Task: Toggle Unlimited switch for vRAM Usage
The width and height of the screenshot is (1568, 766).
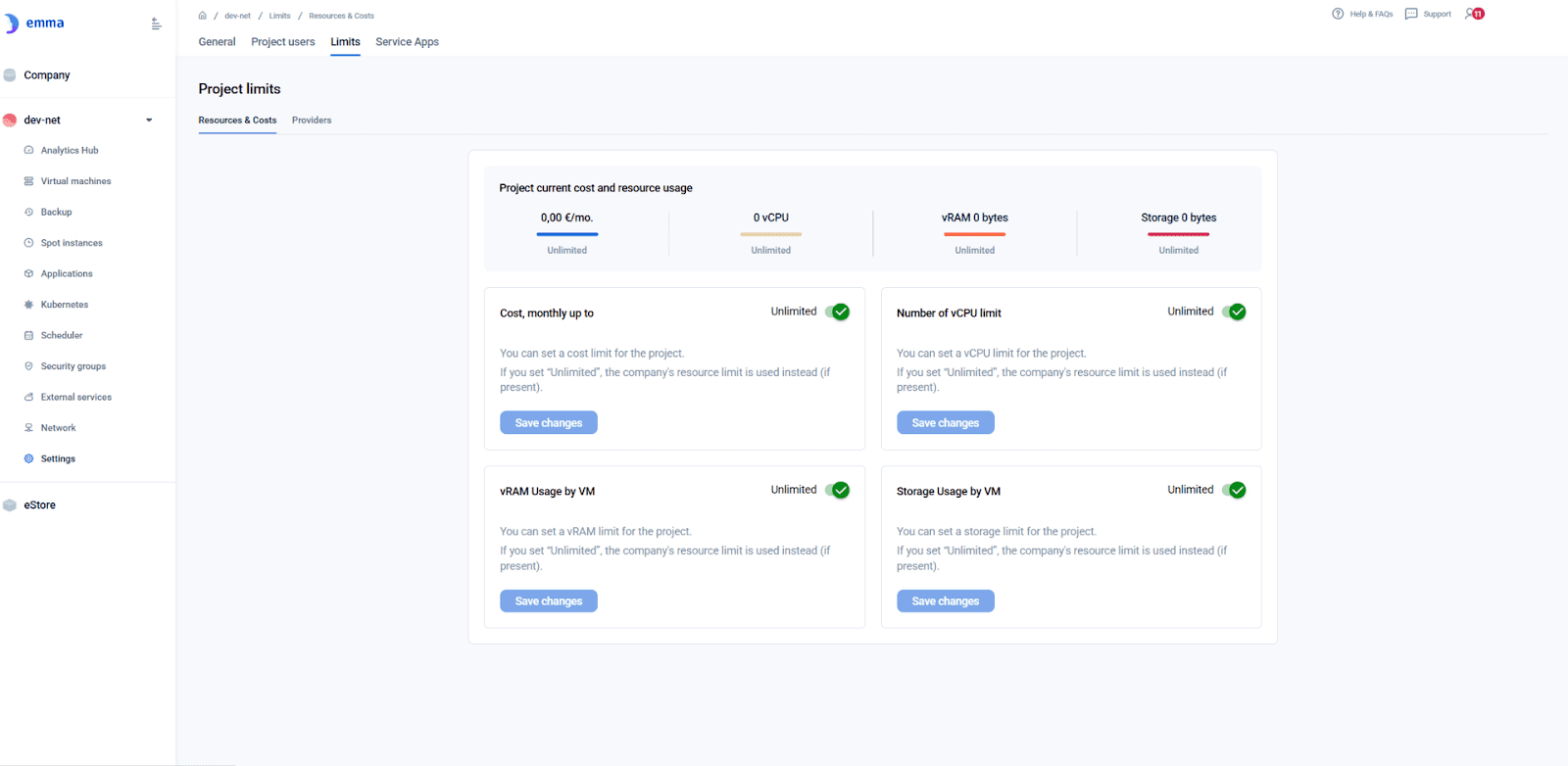Action: [x=837, y=491]
